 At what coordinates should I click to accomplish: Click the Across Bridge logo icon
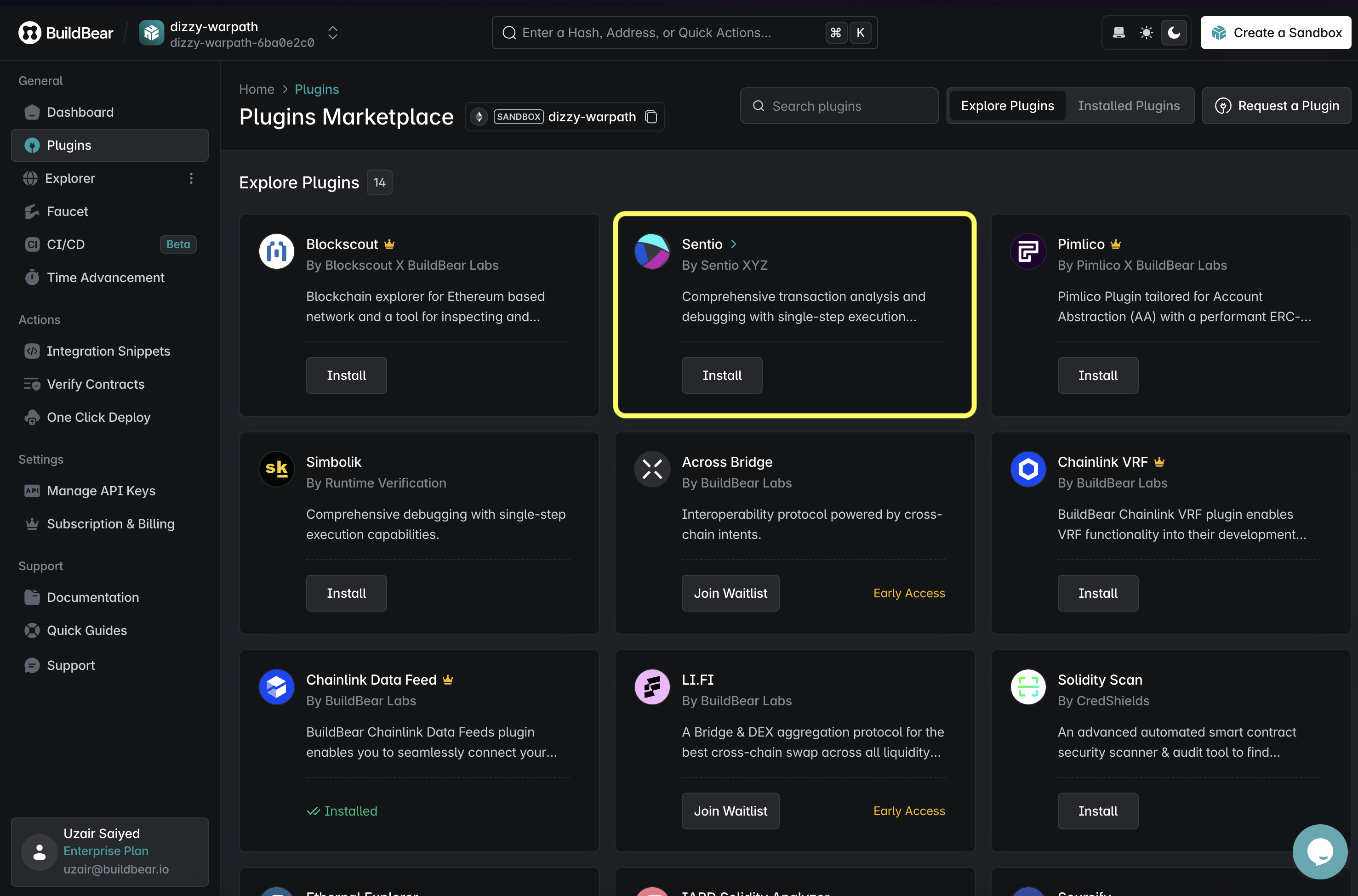pos(652,469)
